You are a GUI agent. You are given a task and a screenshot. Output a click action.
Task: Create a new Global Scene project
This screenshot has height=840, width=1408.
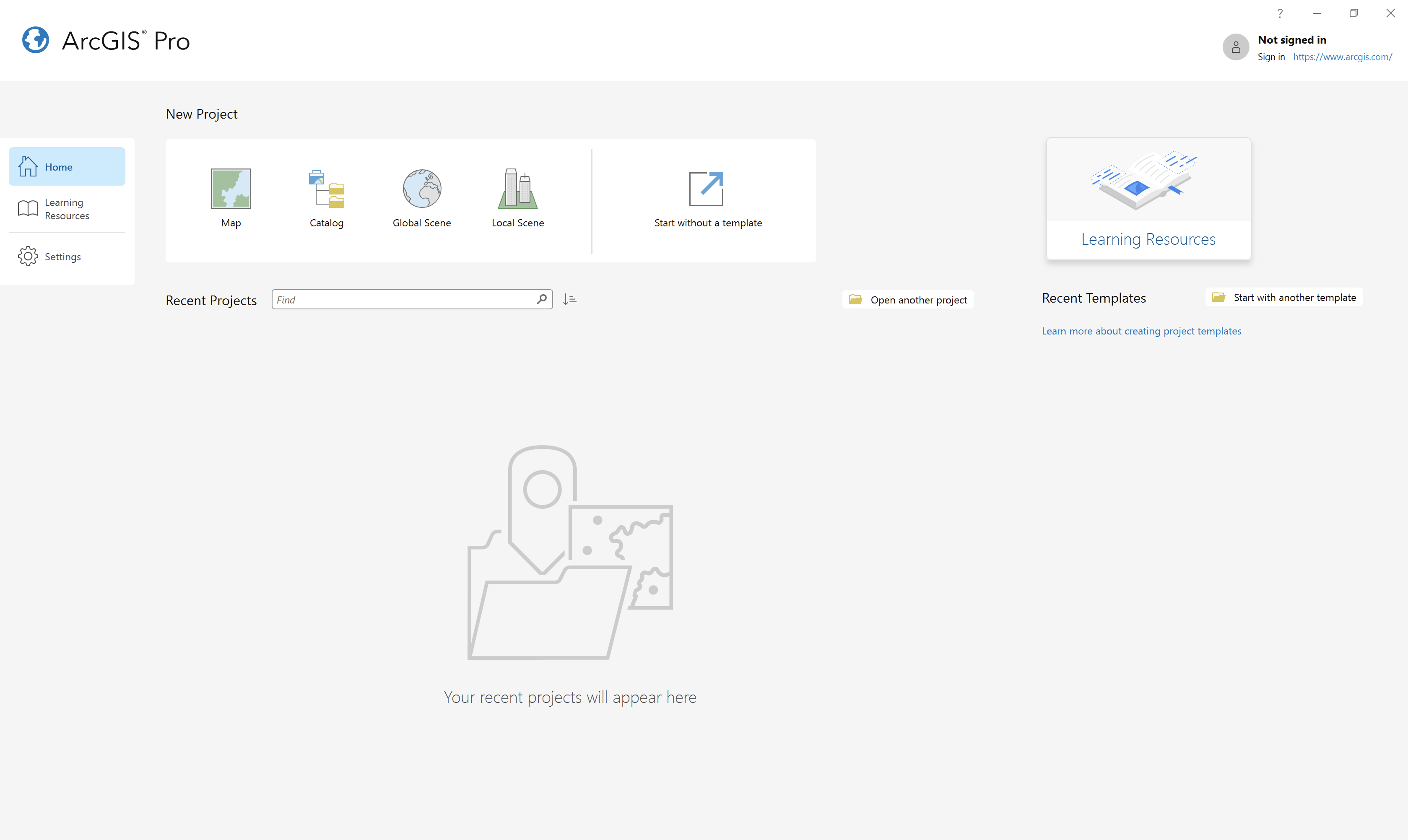click(x=422, y=198)
